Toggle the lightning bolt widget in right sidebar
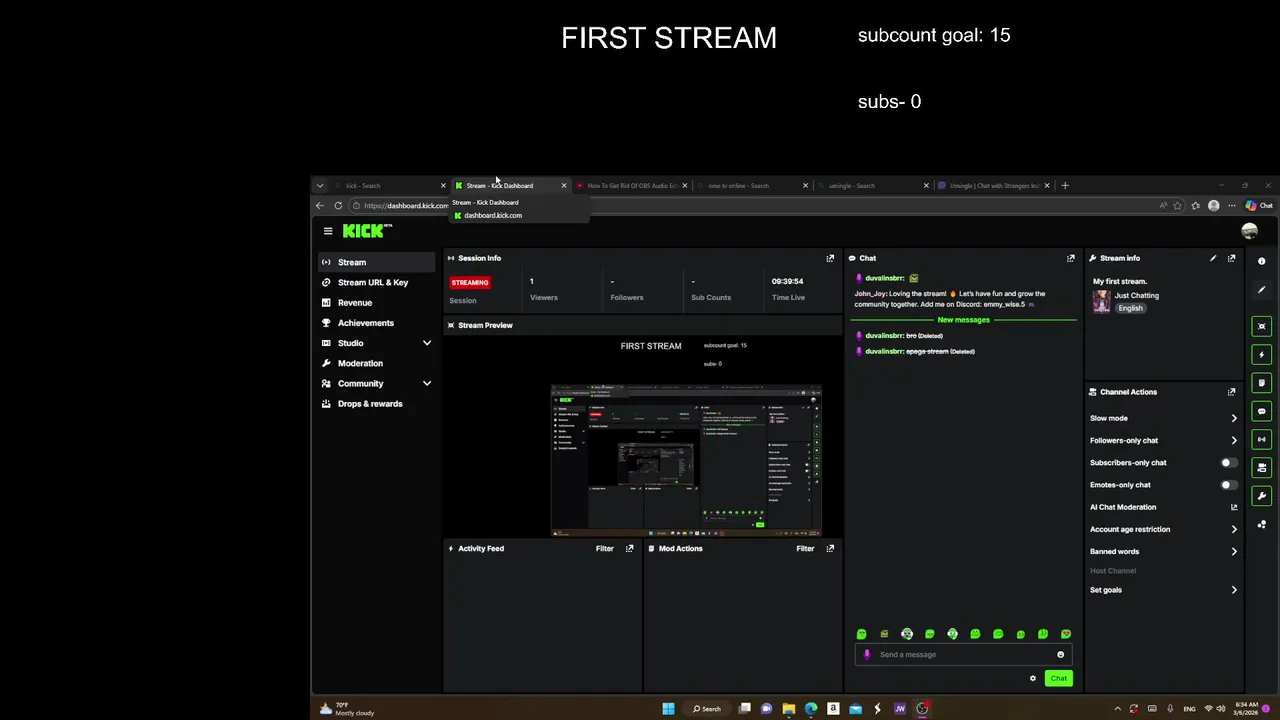 coord(1261,354)
